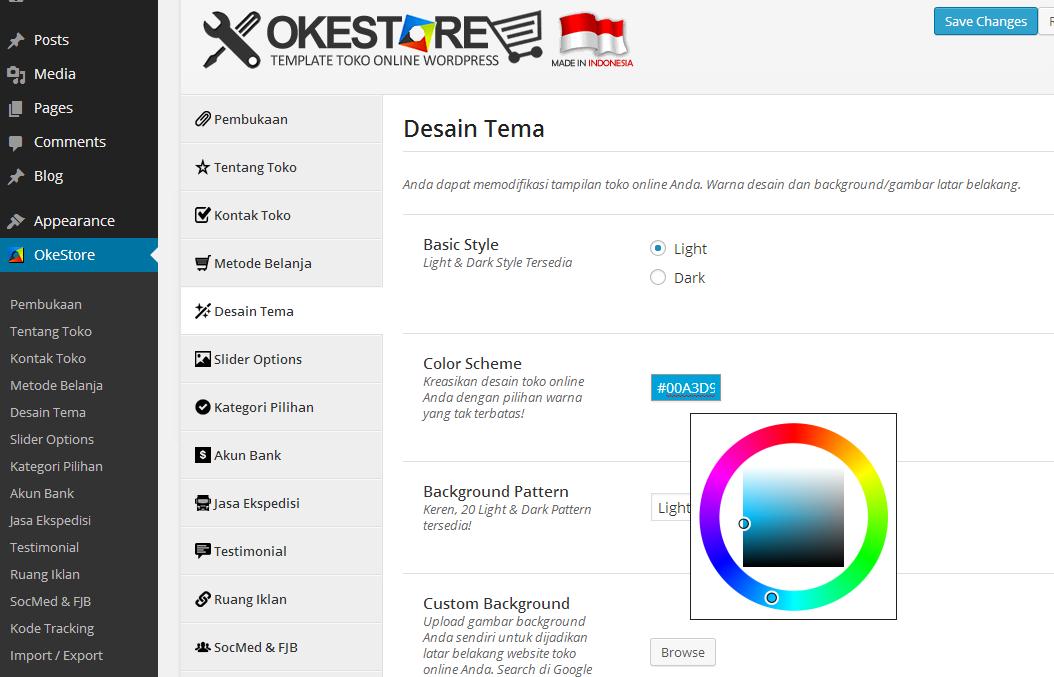The height and width of the screenshot is (677, 1054).
Task: Click Browse to upload custom background
Action: (x=683, y=652)
